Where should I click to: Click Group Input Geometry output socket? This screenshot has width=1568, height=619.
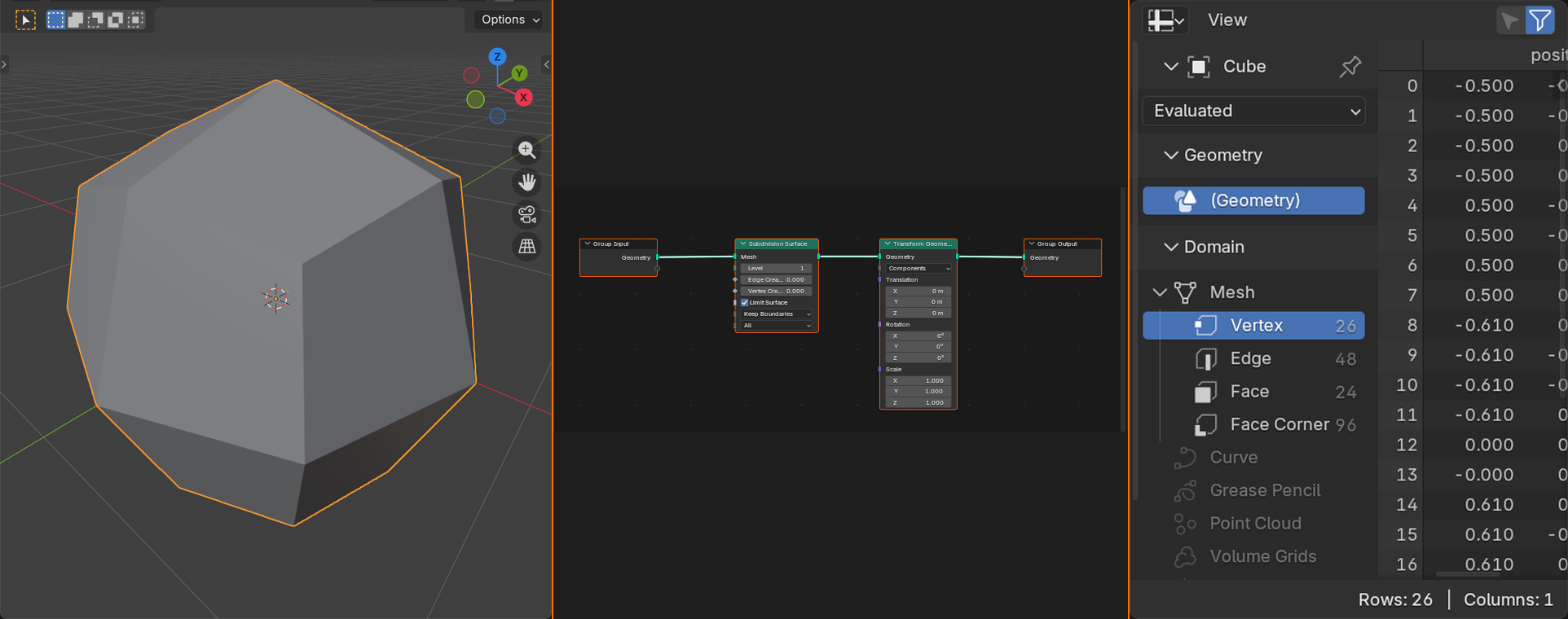pyautogui.click(x=658, y=257)
